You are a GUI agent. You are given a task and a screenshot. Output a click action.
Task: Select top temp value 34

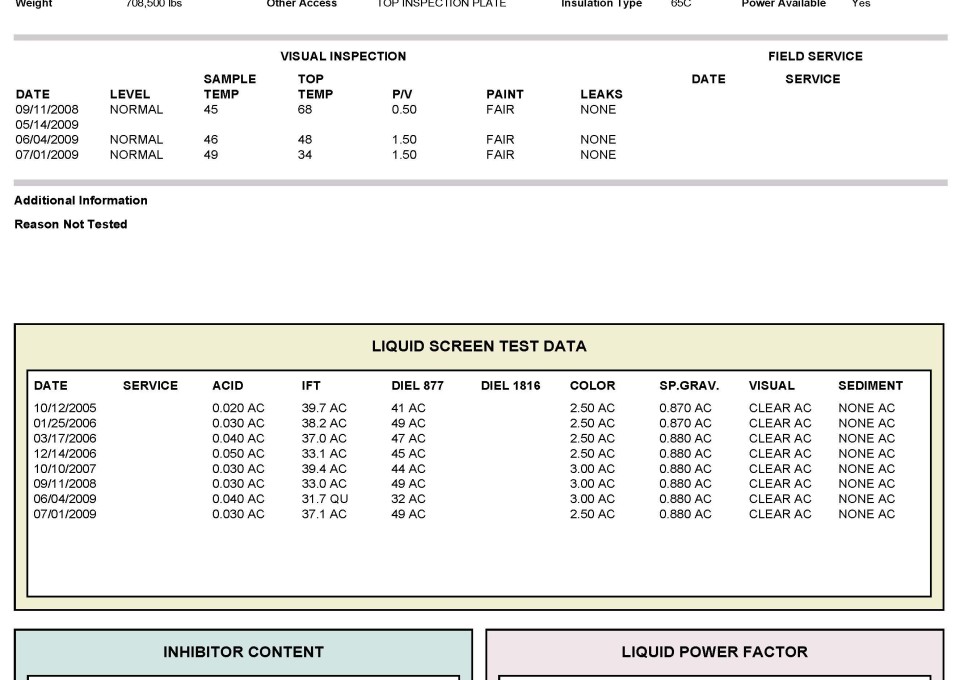305,155
